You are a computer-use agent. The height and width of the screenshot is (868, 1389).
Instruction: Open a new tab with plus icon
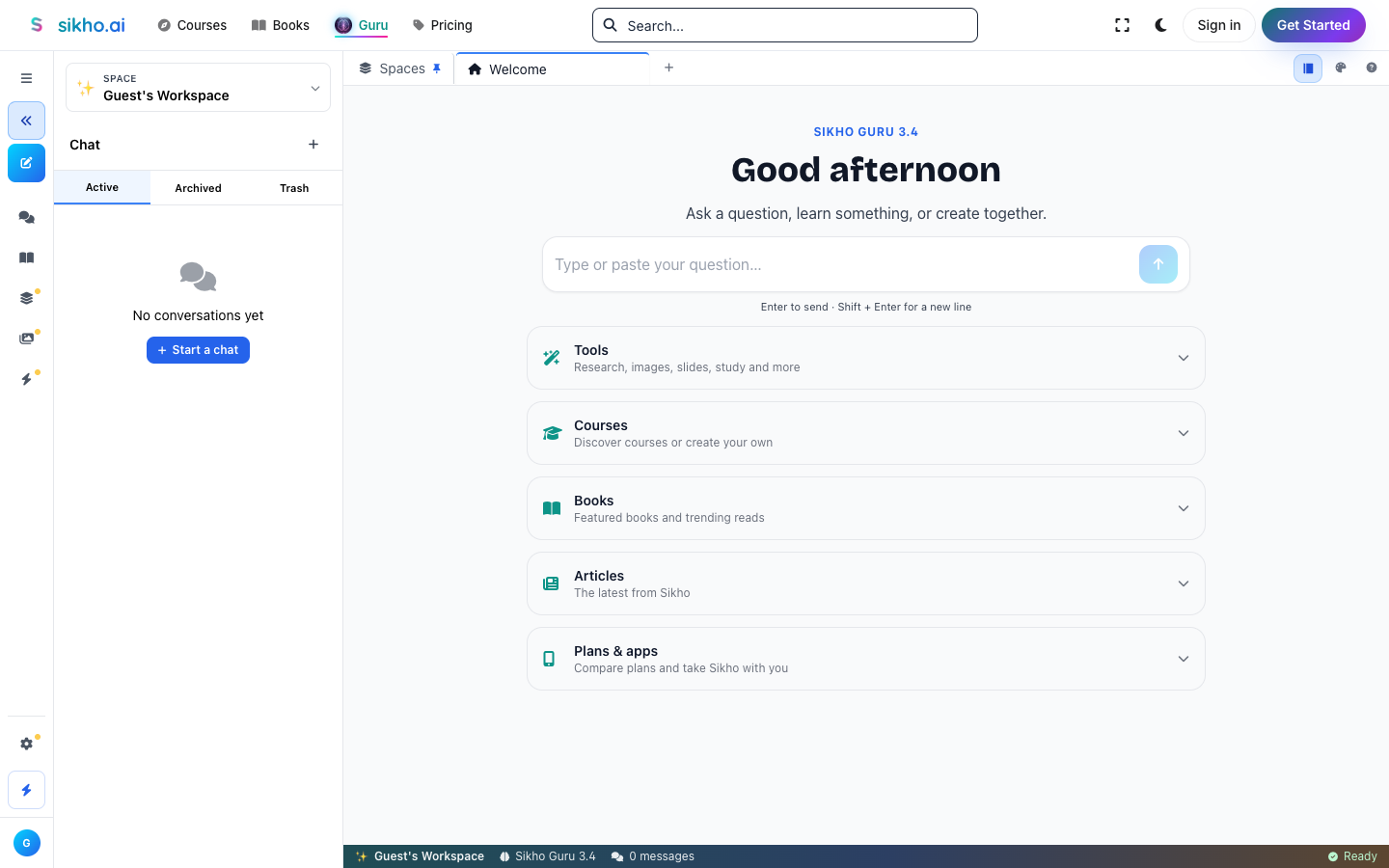668,68
